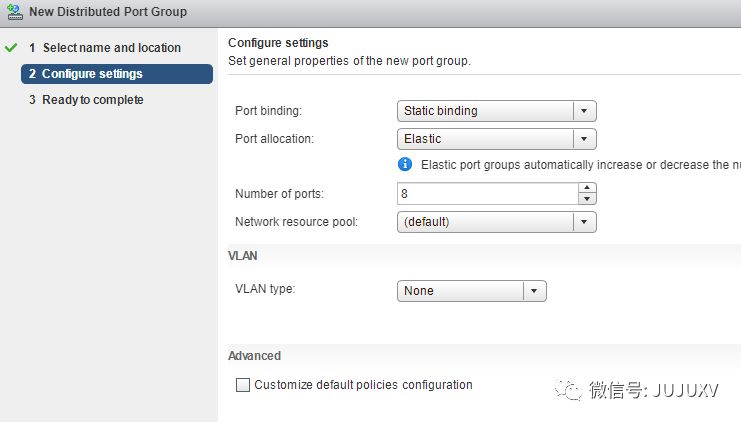This screenshot has width=741, height=422.
Task: Select step 3 Ready to complete
Action: (x=92, y=100)
